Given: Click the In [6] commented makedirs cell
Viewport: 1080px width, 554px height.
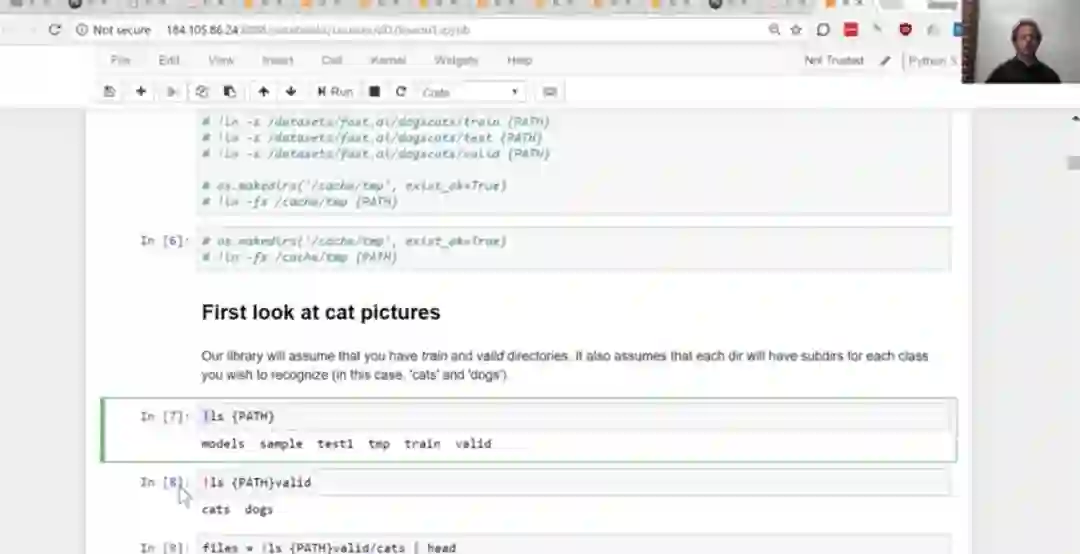Looking at the screenshot, I should tap(573, 249).
